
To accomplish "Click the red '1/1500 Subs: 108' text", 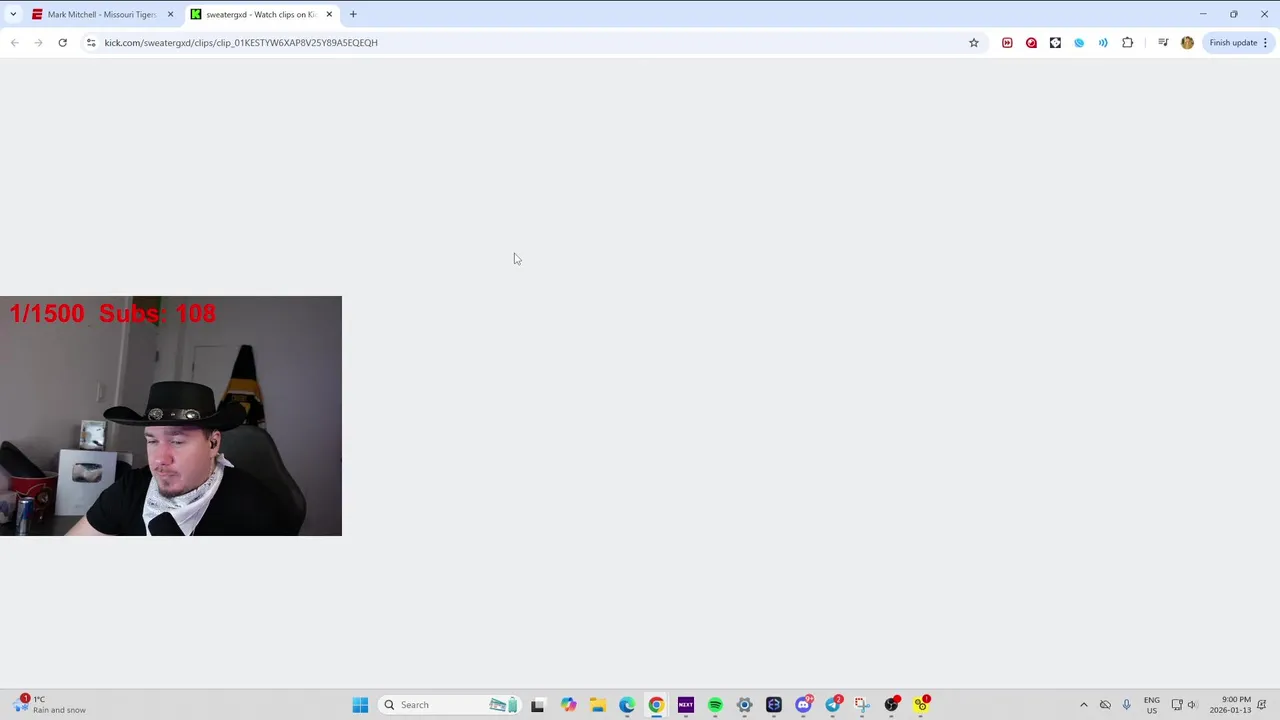I will [x=112, y=314].
